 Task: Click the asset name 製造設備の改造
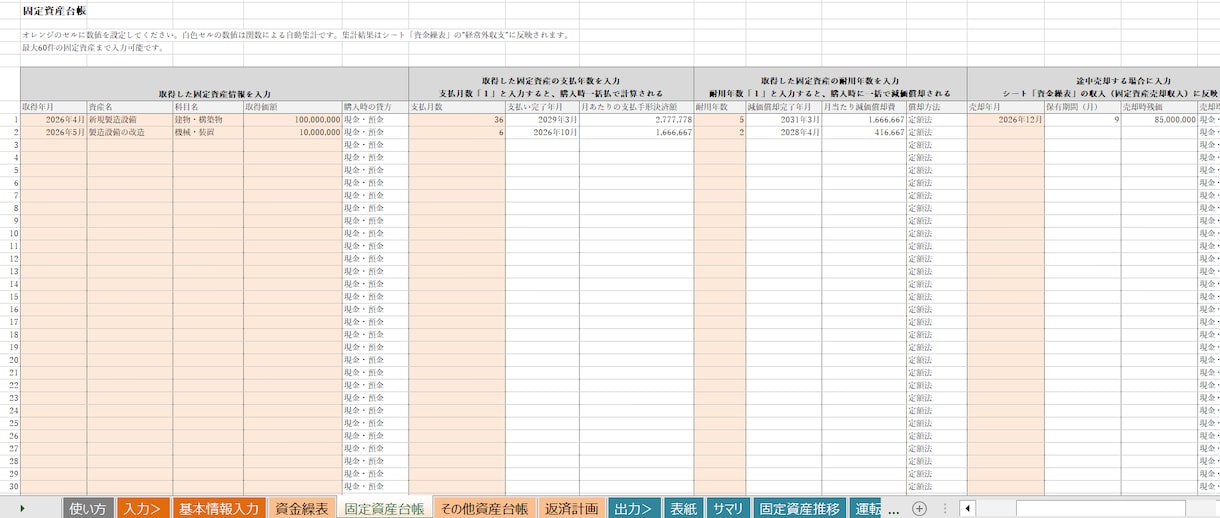pyautogui.click(x=129, y=132)
